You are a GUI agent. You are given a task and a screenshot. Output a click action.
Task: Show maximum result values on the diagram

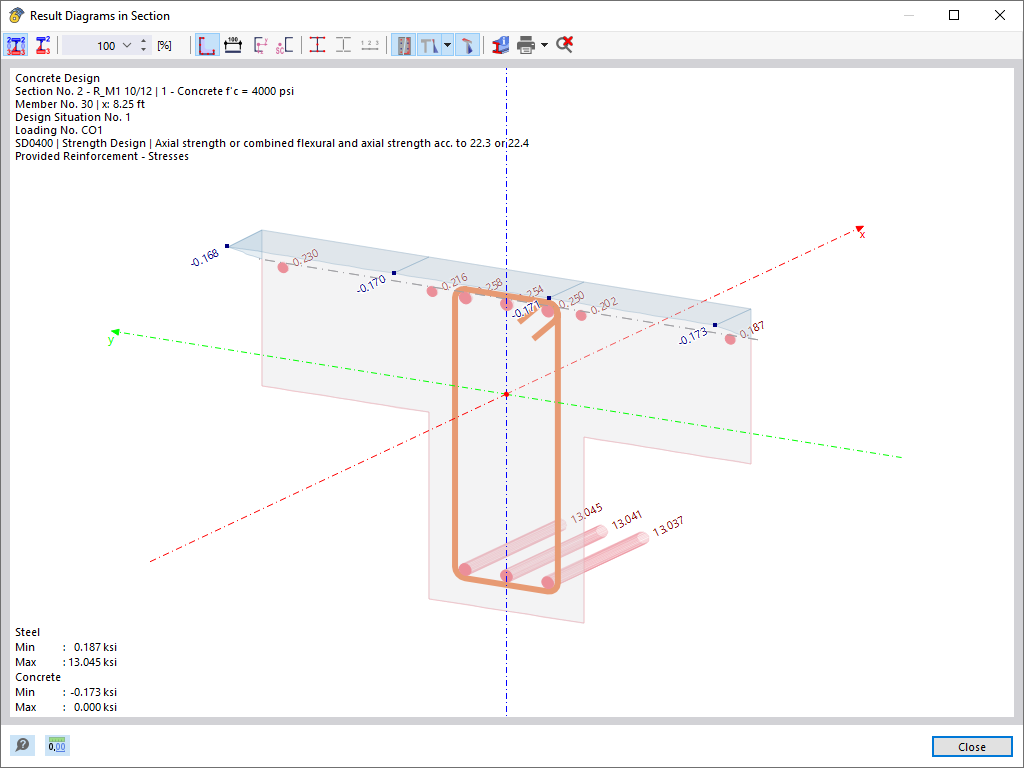pyautogui.click(x=316, y=45)
